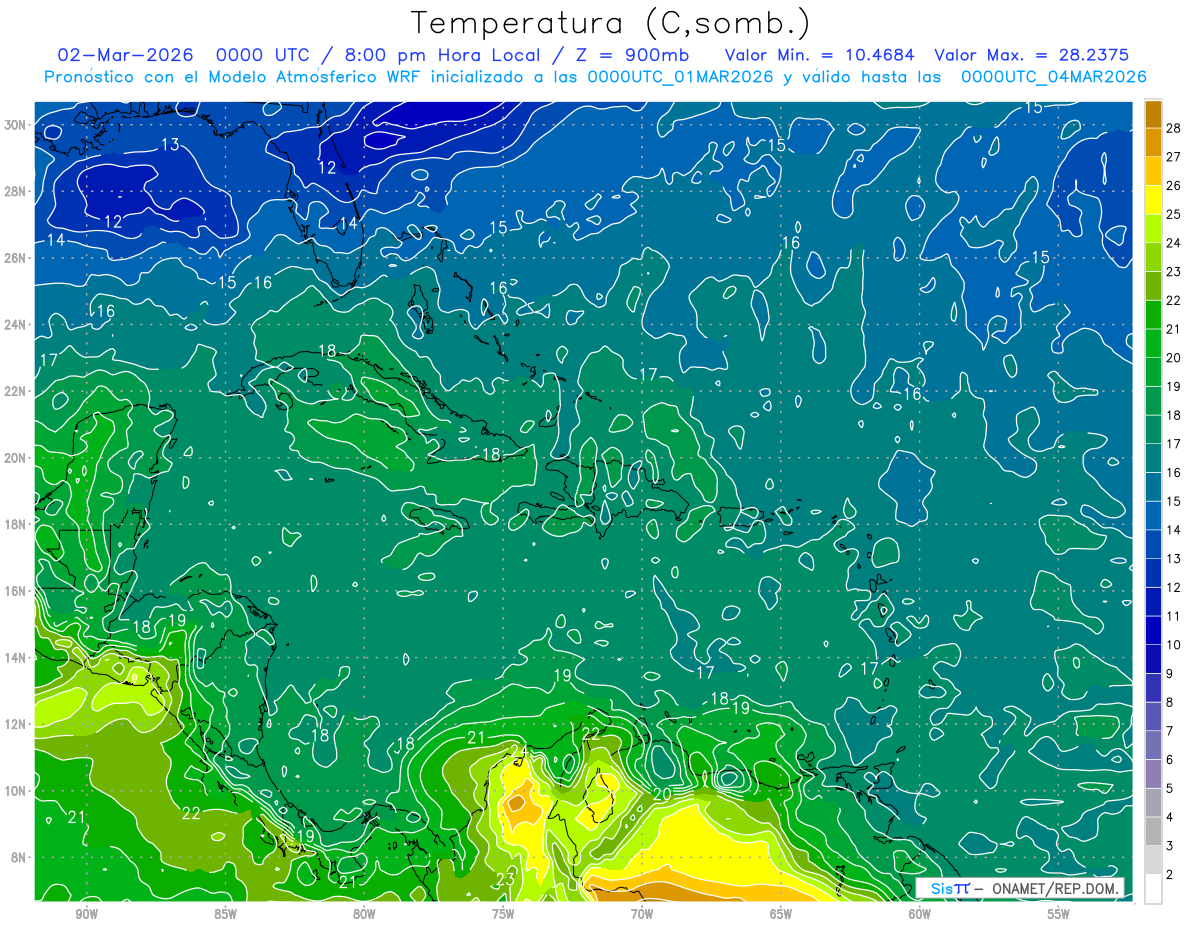Click the 25 label on the color scale

click(1173, 214)
